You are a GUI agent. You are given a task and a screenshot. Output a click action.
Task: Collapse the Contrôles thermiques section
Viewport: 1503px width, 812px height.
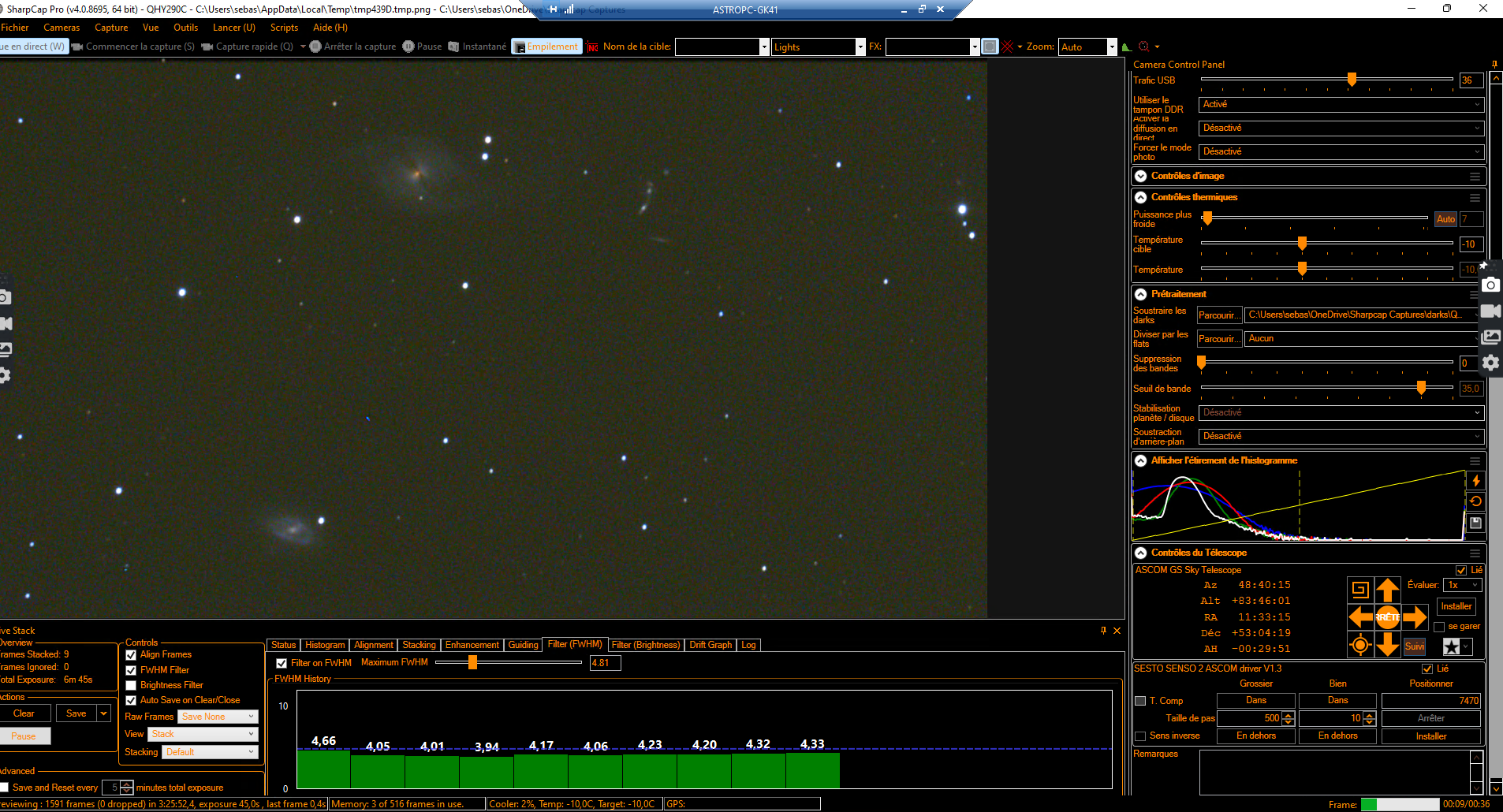click(x=1141, y=197)
